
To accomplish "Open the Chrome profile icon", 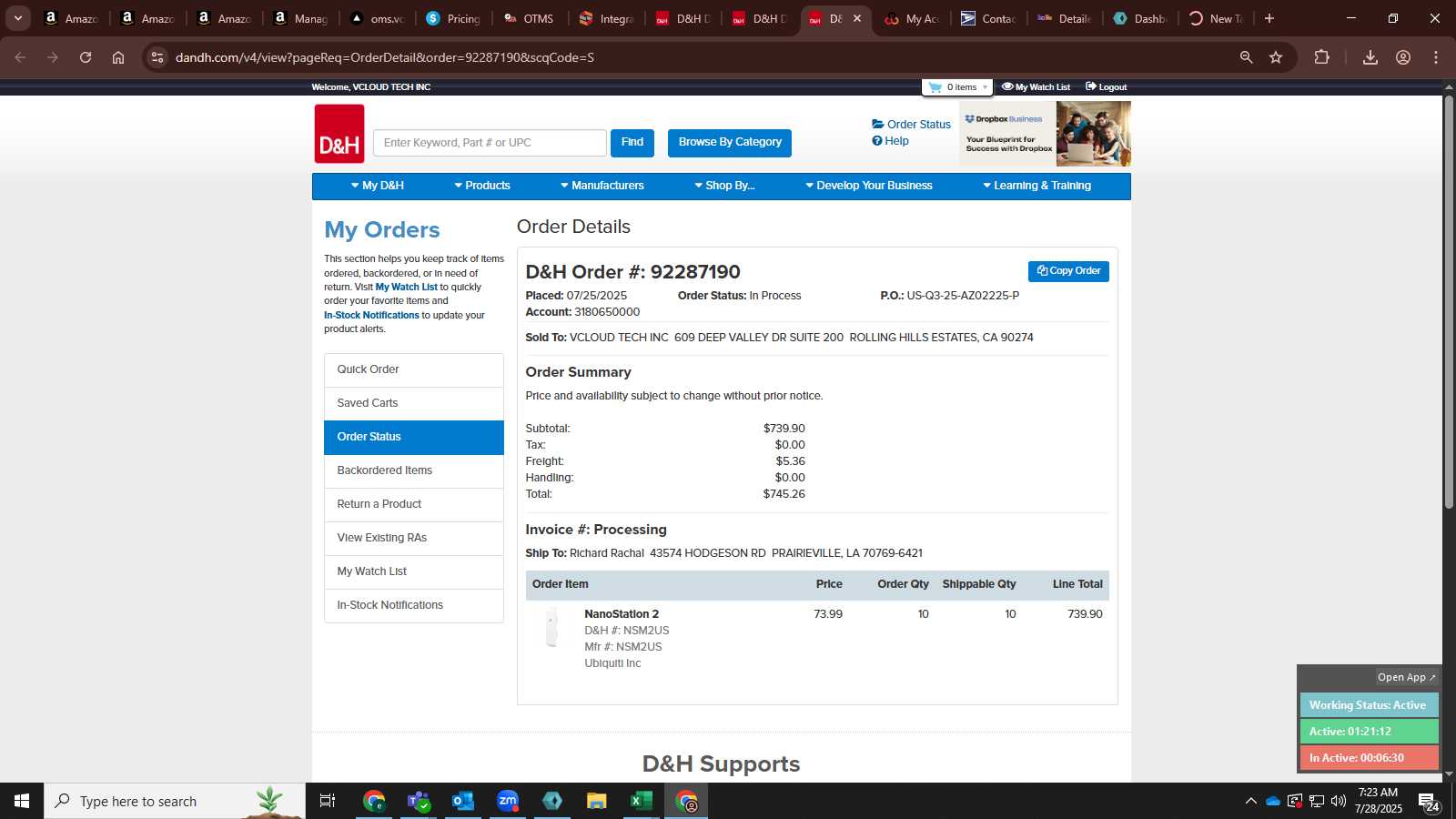I will [x=1403, y=57].
